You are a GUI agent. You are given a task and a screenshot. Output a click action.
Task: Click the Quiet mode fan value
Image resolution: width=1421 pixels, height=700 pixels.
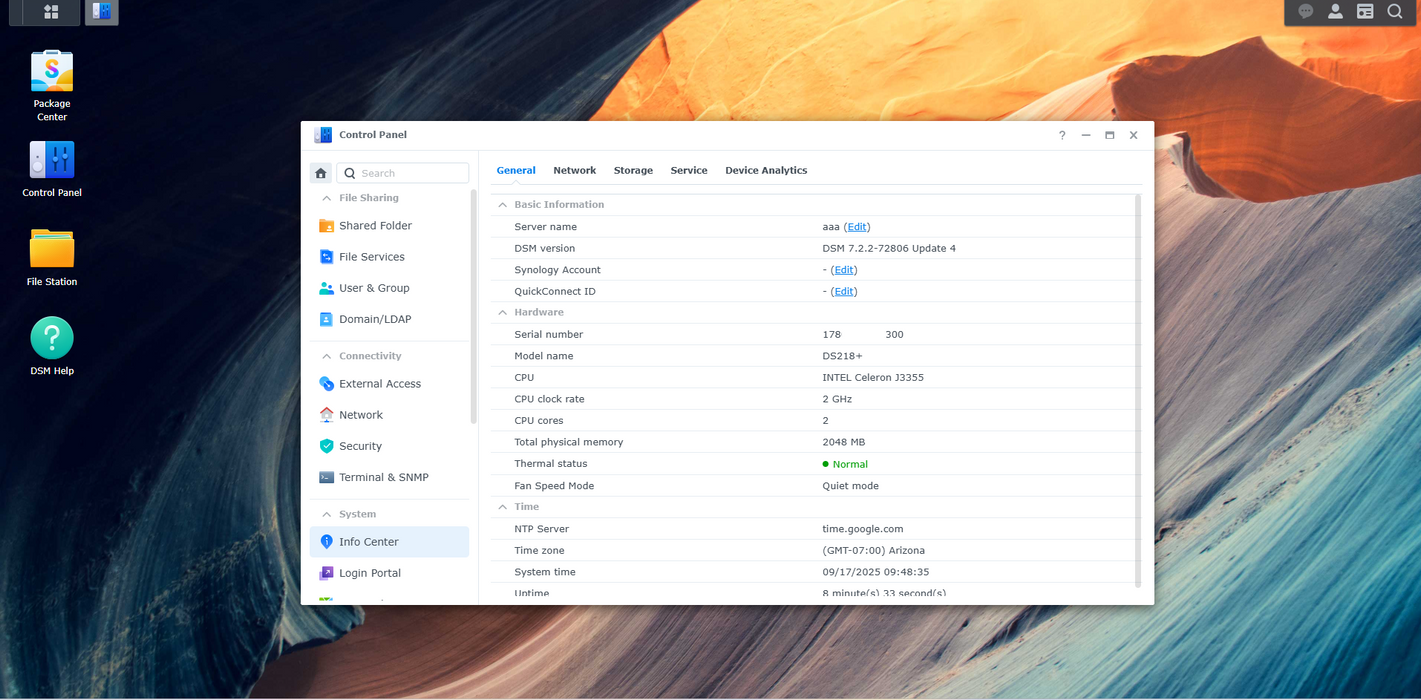pyautogui.click(x=850, y=486)
